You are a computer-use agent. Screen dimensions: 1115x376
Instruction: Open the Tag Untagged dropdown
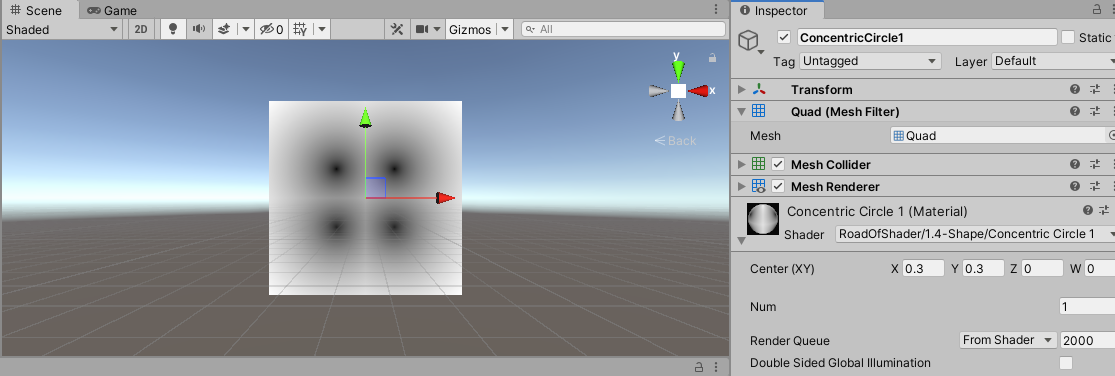coord(870,61)
